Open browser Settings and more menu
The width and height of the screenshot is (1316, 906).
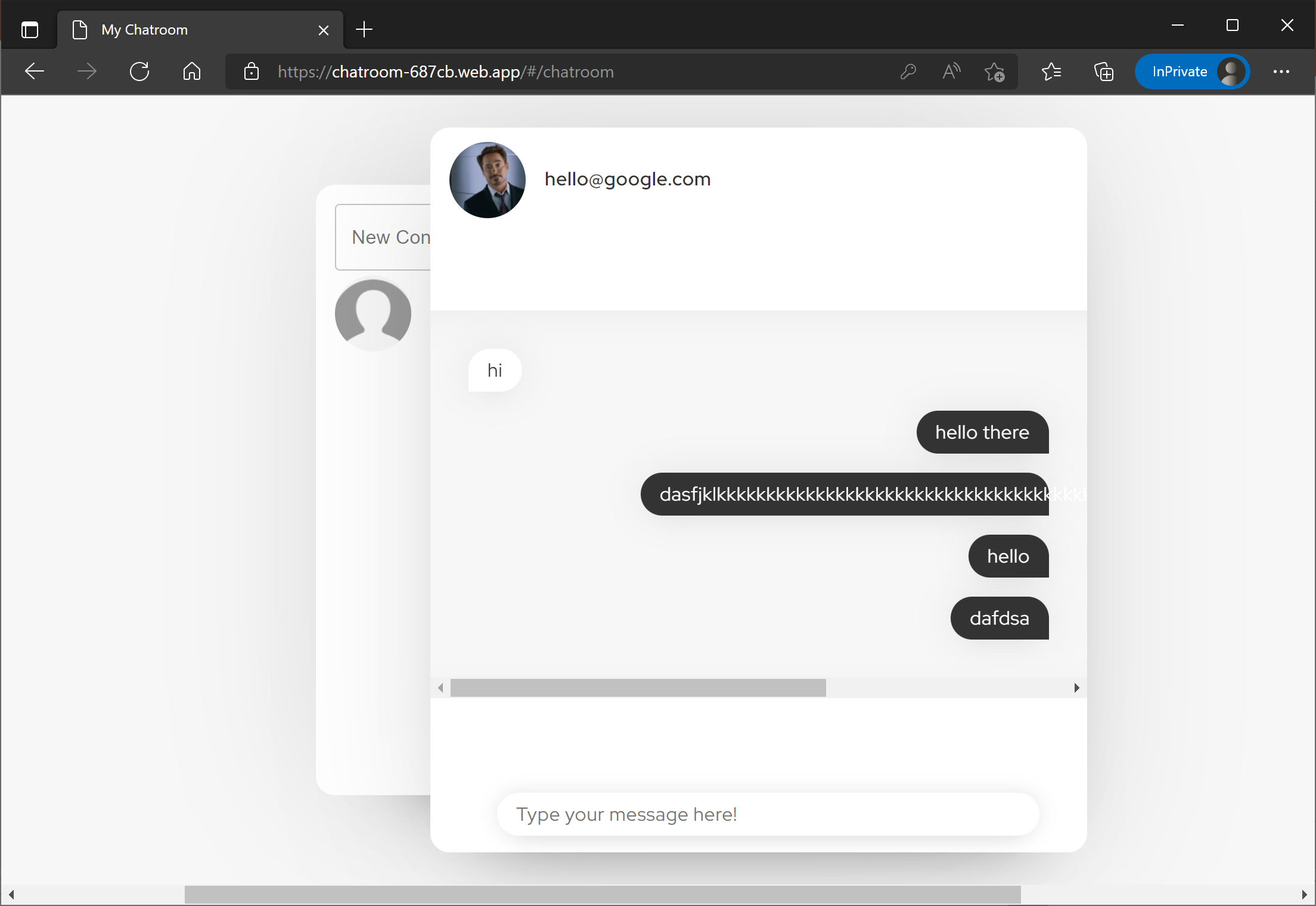click(1281, 72)
